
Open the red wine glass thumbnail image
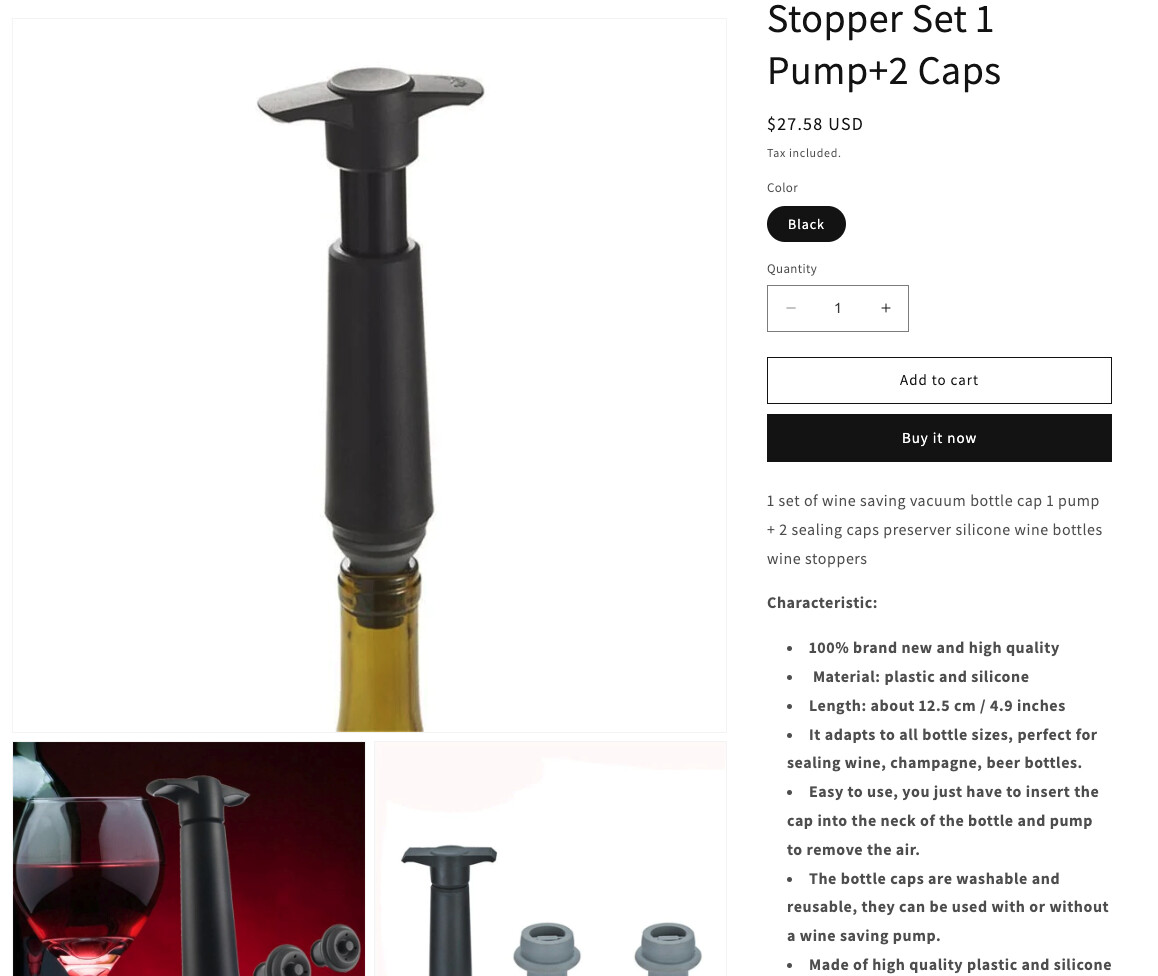coord(189,859)
